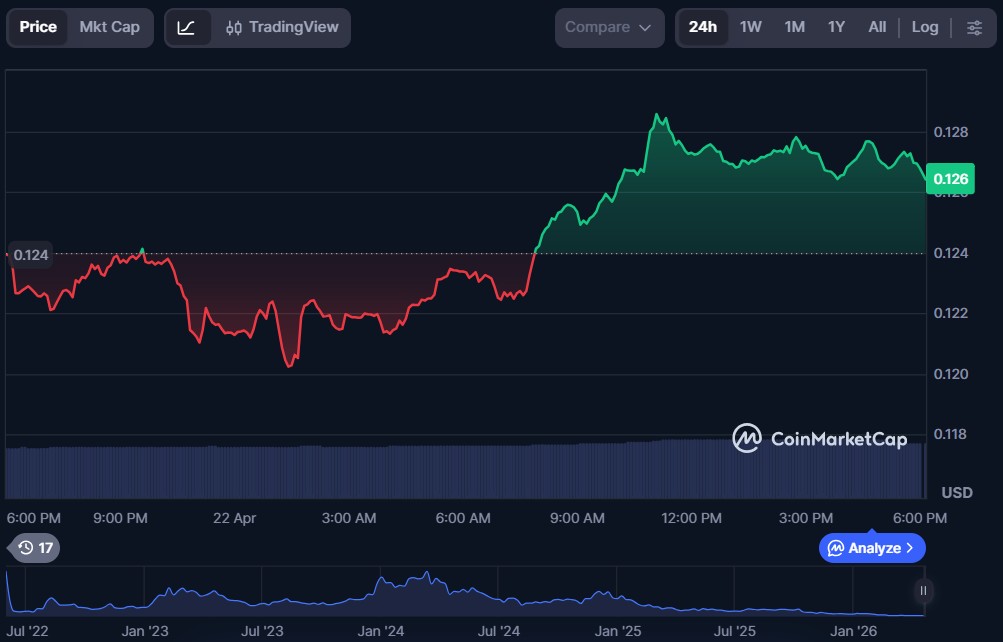
Task: Expand the Analyze button chevron
Action: tap(910, 548)
